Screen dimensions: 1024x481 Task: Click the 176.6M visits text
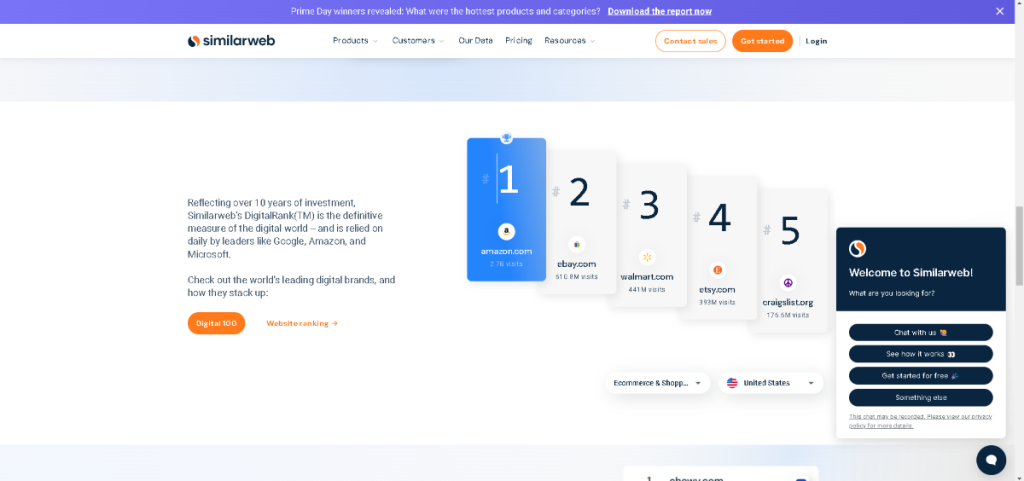pyautogui.click(x=788, y=315)
